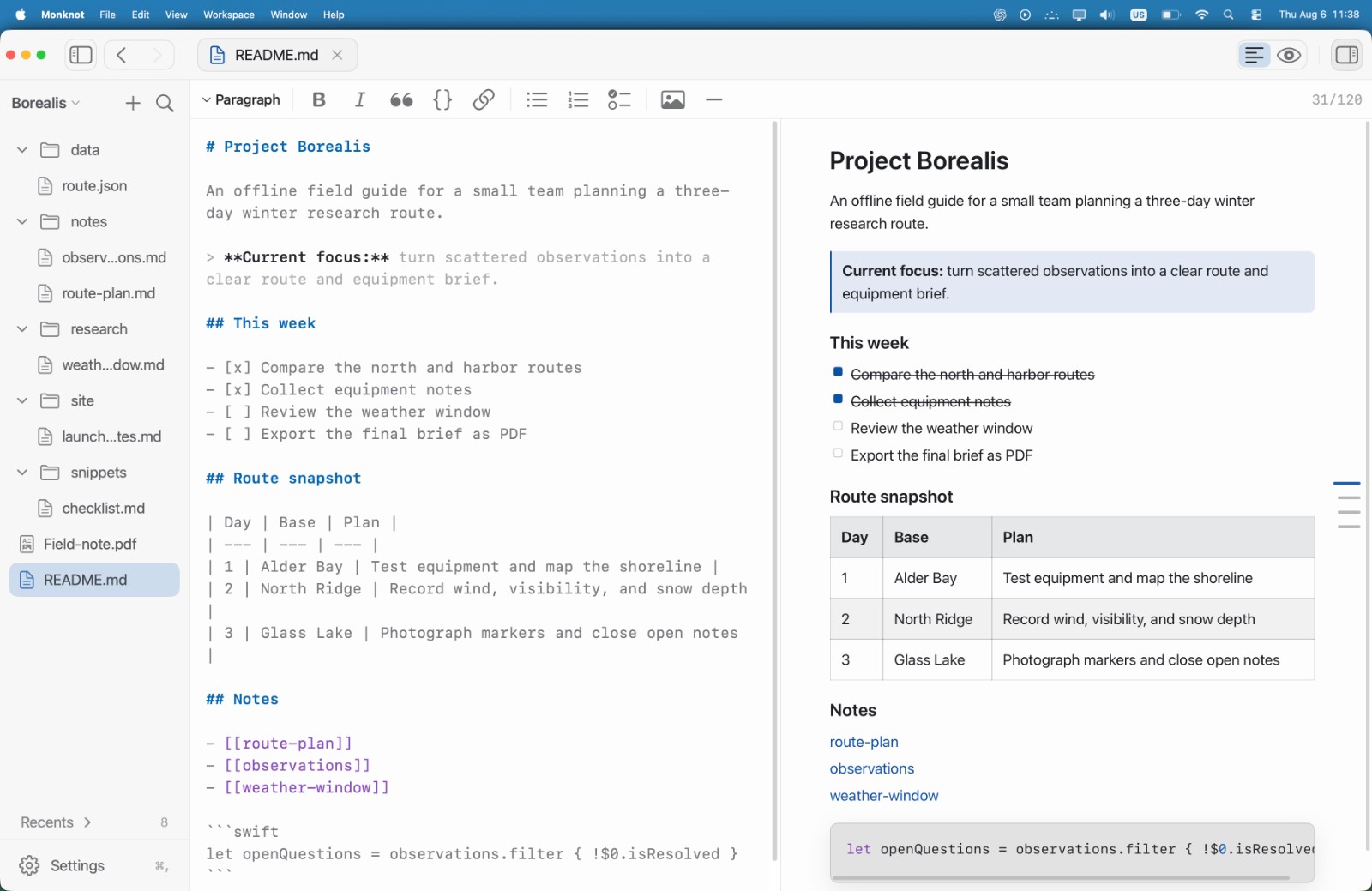Toggle the preview eye mode
Viewport: 1372px width, 891px height.
click(x=1289, y=55)
